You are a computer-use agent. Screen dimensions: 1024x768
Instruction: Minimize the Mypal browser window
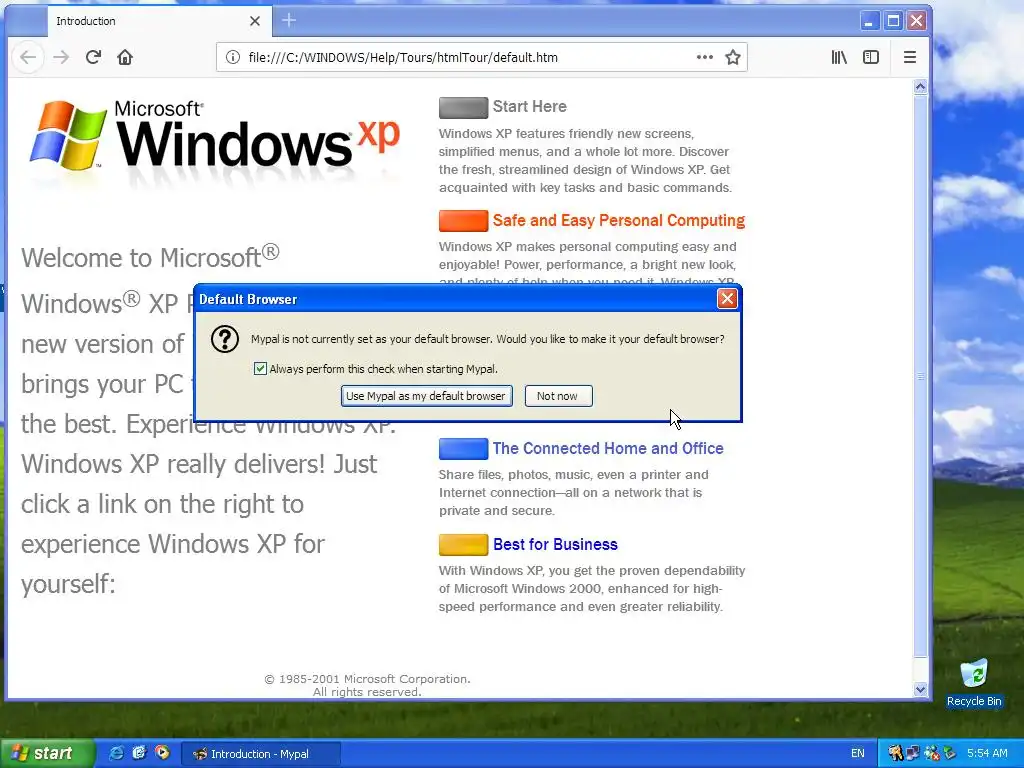[869, 21]
